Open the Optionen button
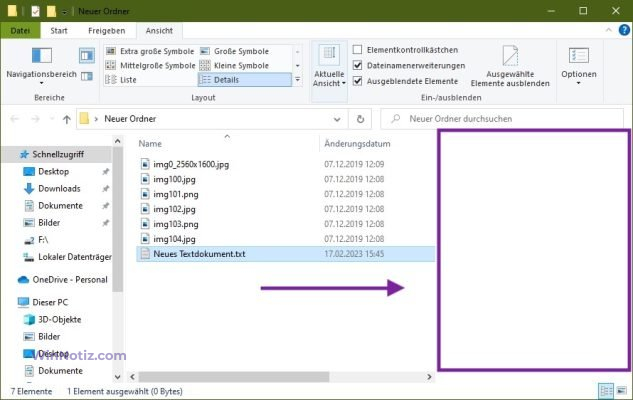Viewport: 633px width, 400px height. pos(579,66)
